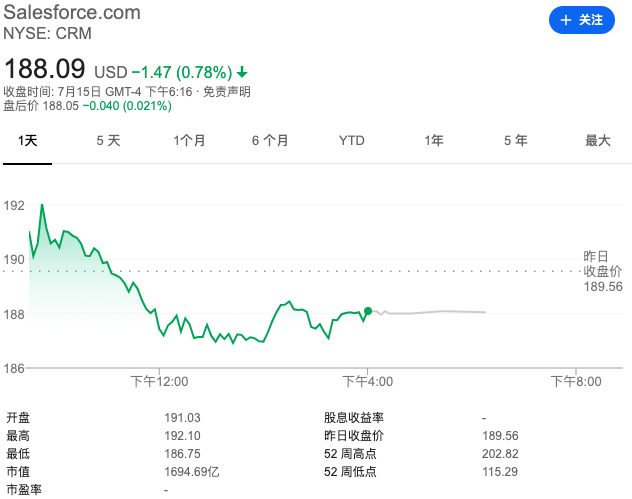Click the NYSE: CRM ticker text
632x499 pixels.
[x=48, y=33]
